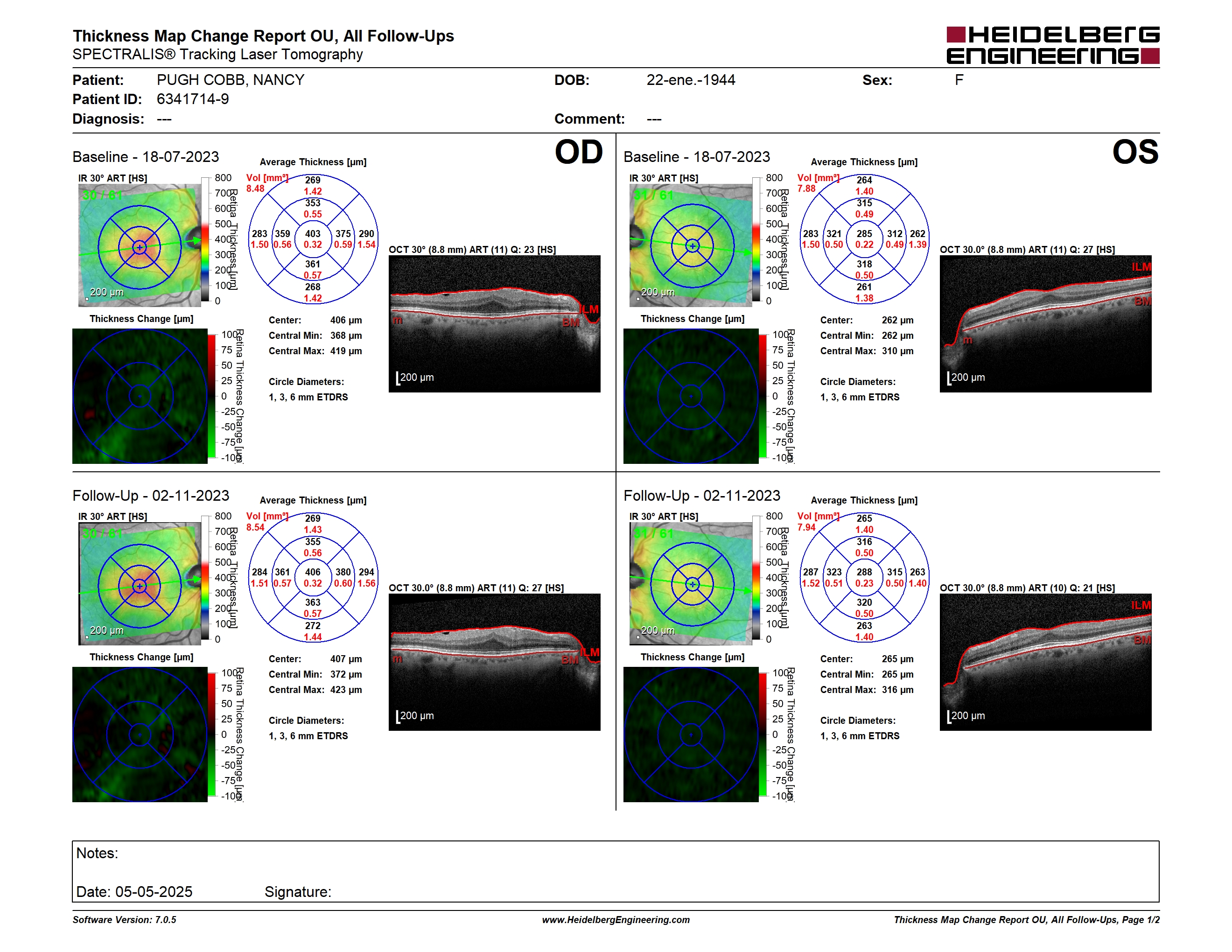Viewport: 1232px width, 952px height.
Task: Open the OD baseline thickness change map
Action: (140, 397)
